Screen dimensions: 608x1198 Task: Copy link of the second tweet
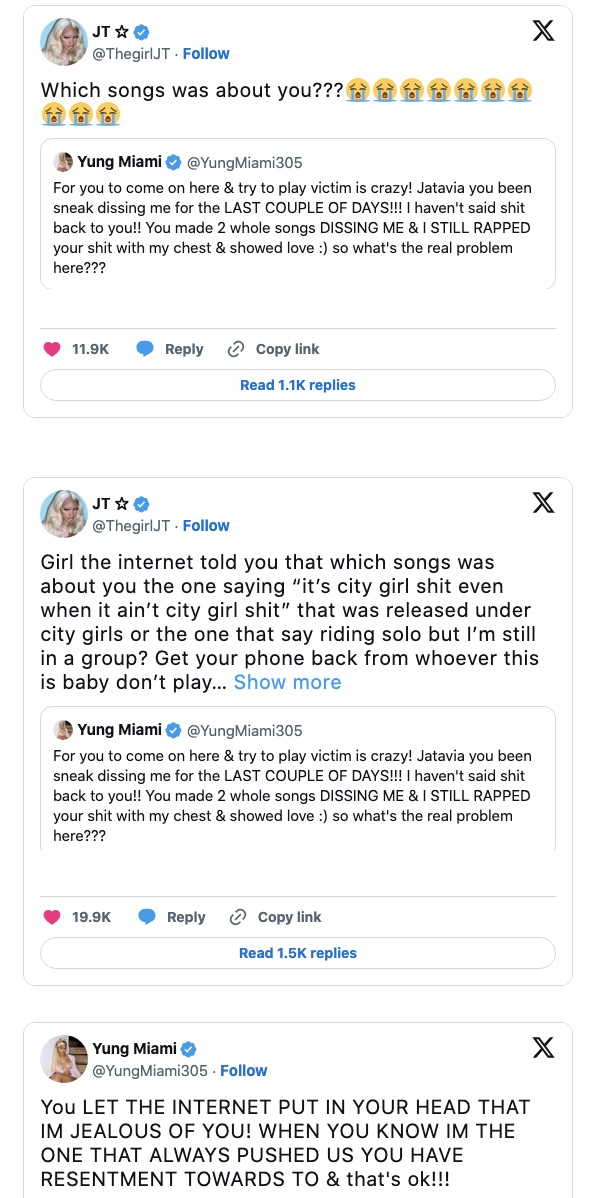click(x=276, y=917)
